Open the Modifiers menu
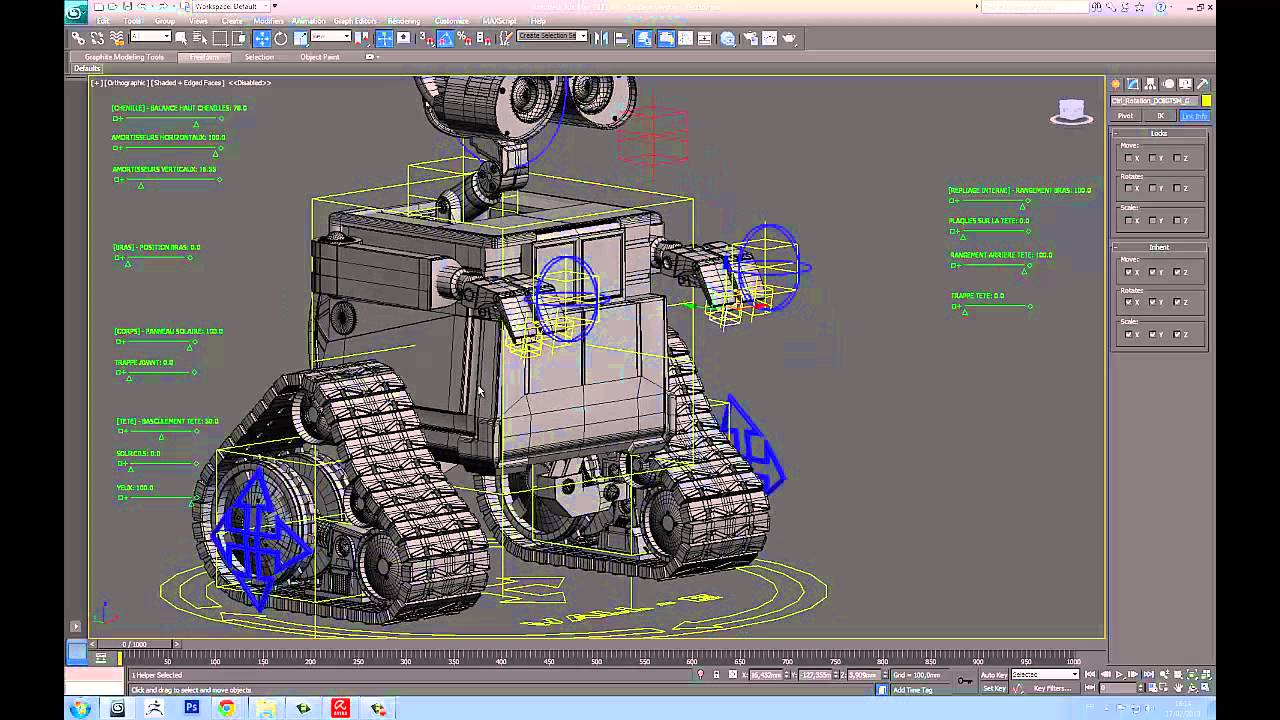 point(268,21)
